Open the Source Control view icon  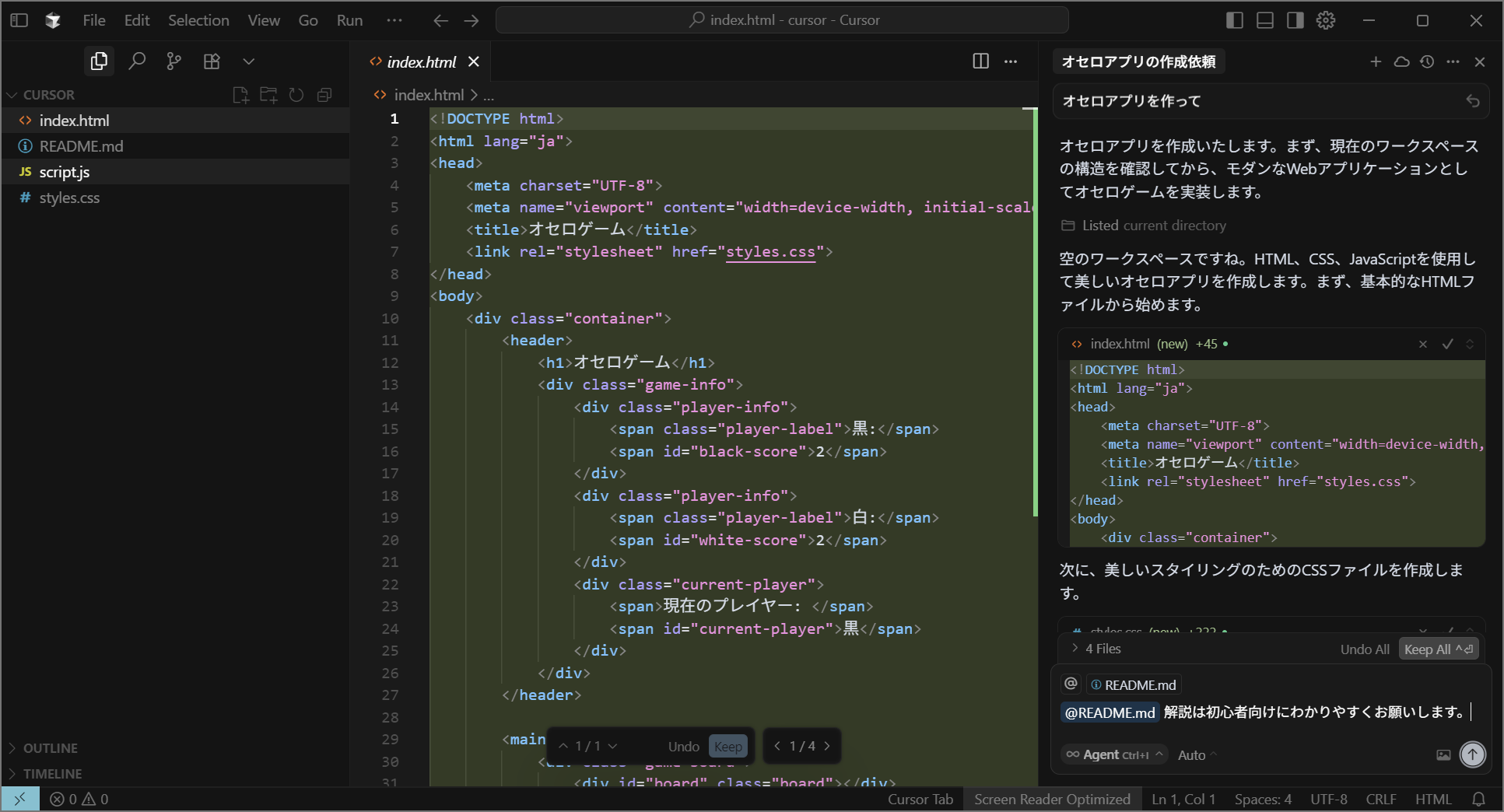pyautogui.click(x=174, y=61)
